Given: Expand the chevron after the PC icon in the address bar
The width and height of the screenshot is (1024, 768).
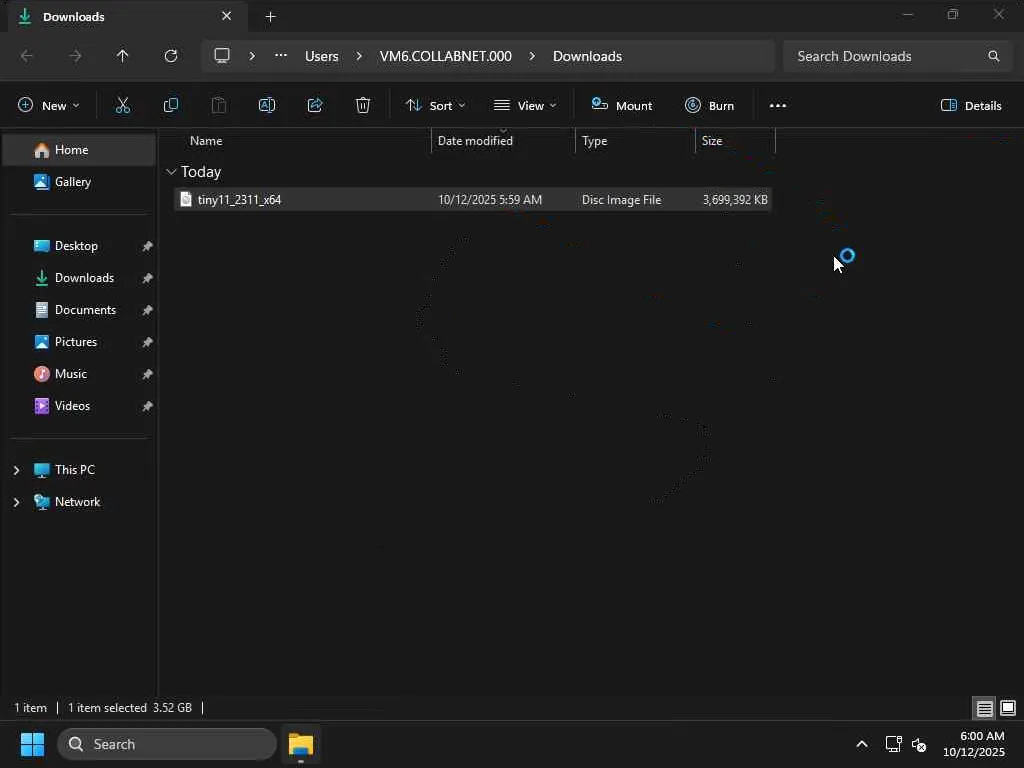Looking at the screenshot, I should pos(252,56).
